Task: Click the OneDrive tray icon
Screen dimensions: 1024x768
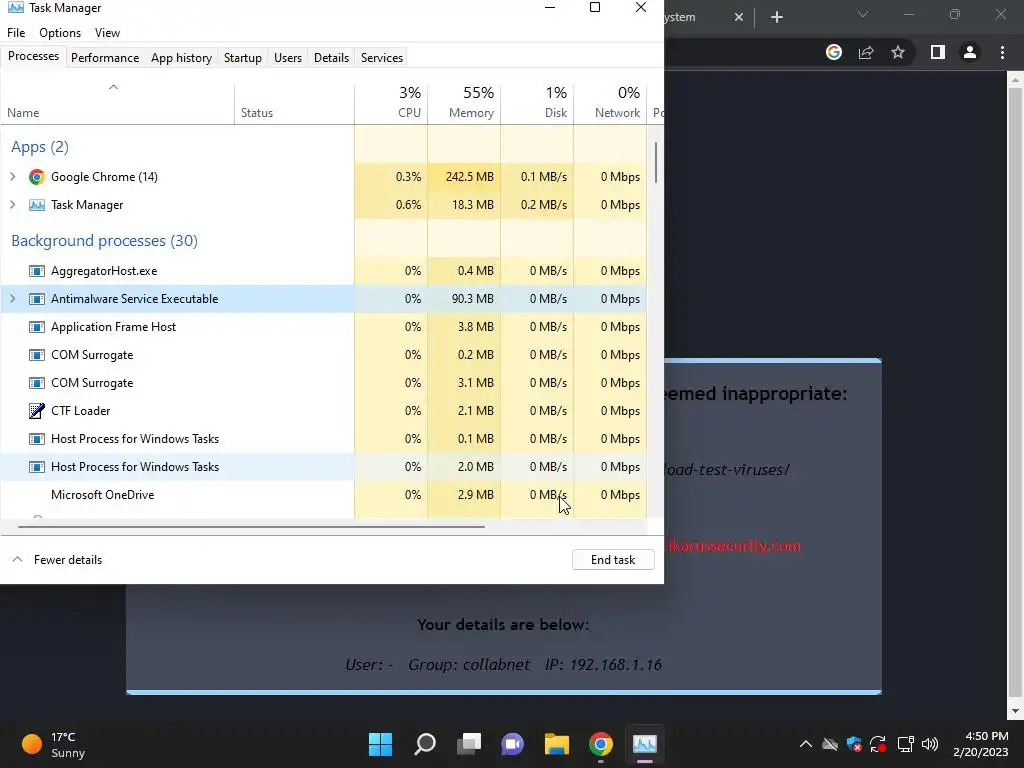Action: tap(830, 744)
